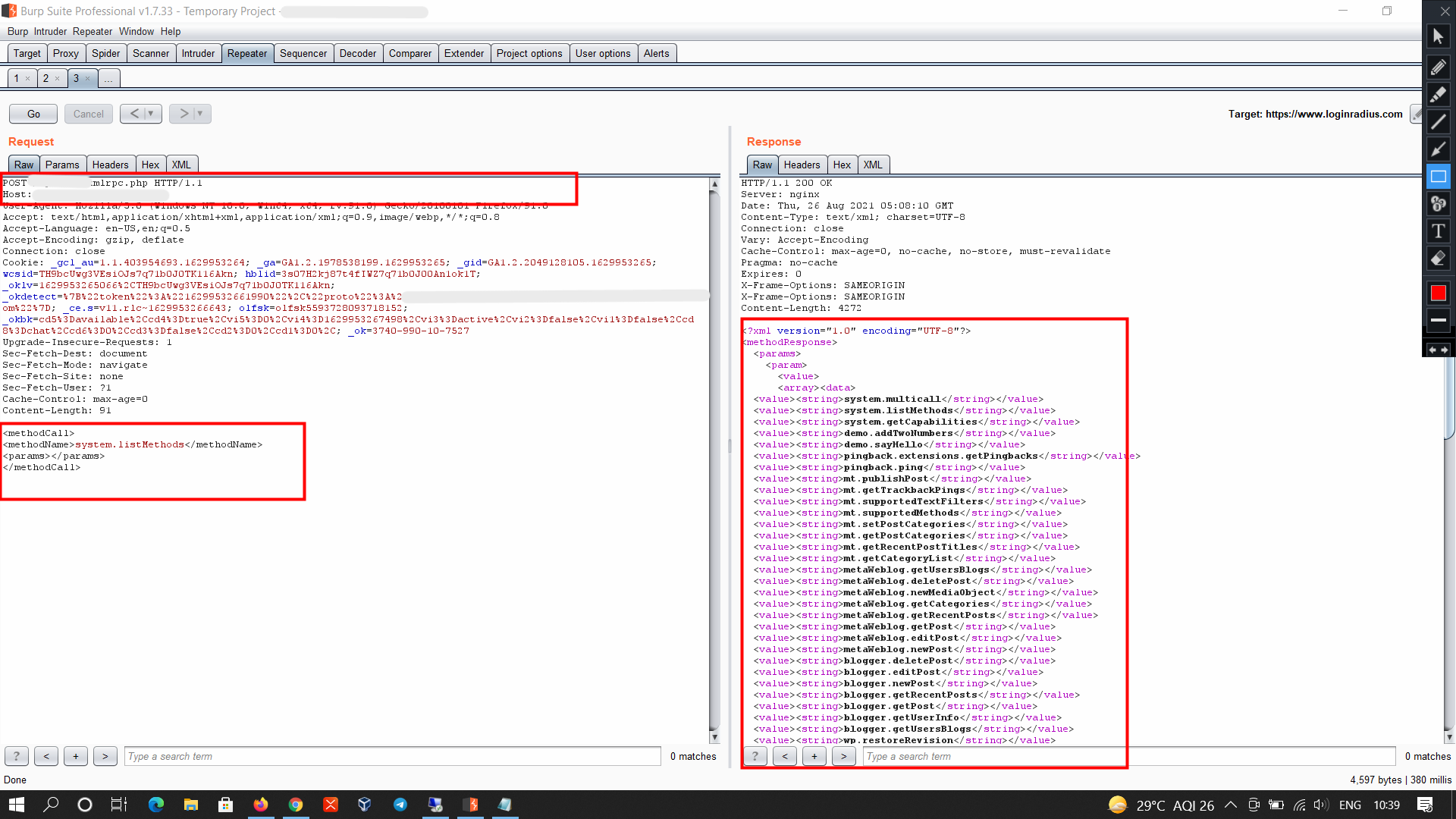Click the request help question mark button
Viewport: 1456px width, 819px height.
click(17, 756)
